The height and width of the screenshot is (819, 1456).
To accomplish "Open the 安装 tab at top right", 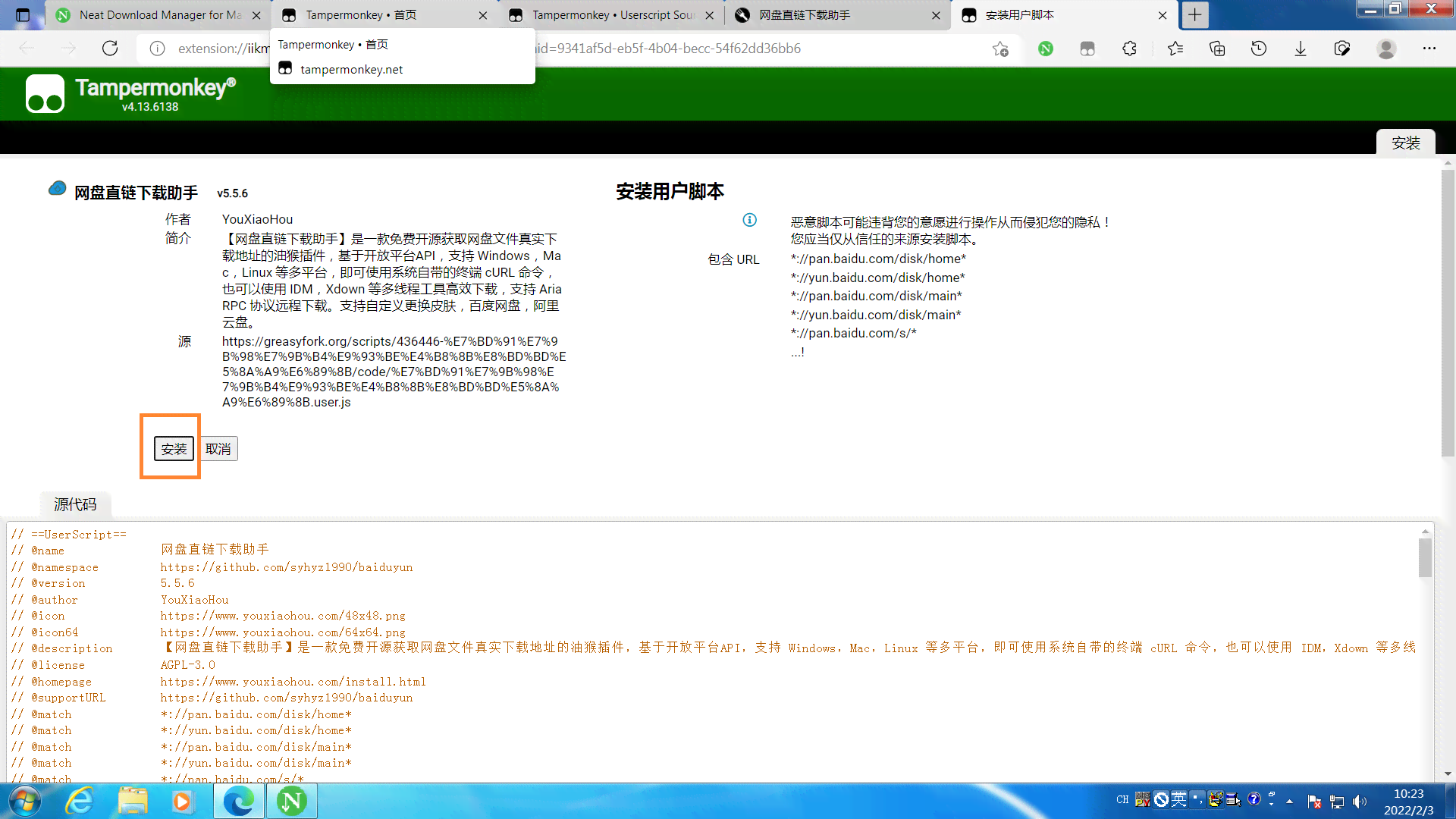I will (1405, 143).
